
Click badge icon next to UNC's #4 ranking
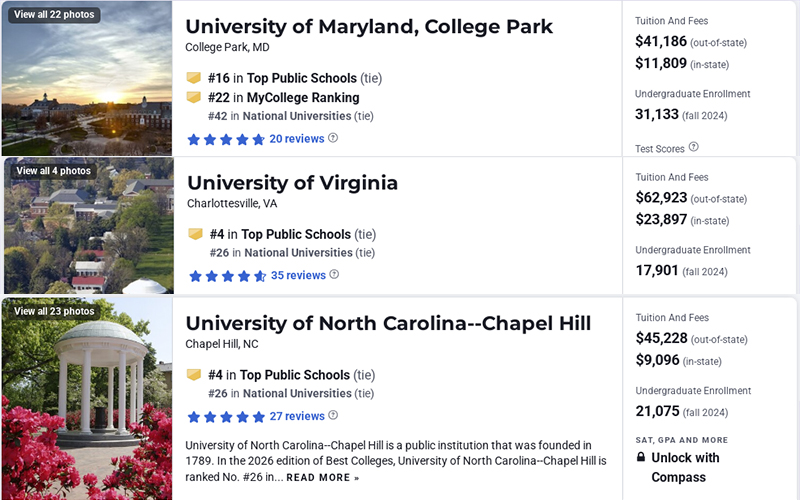(x=194, y=375)
